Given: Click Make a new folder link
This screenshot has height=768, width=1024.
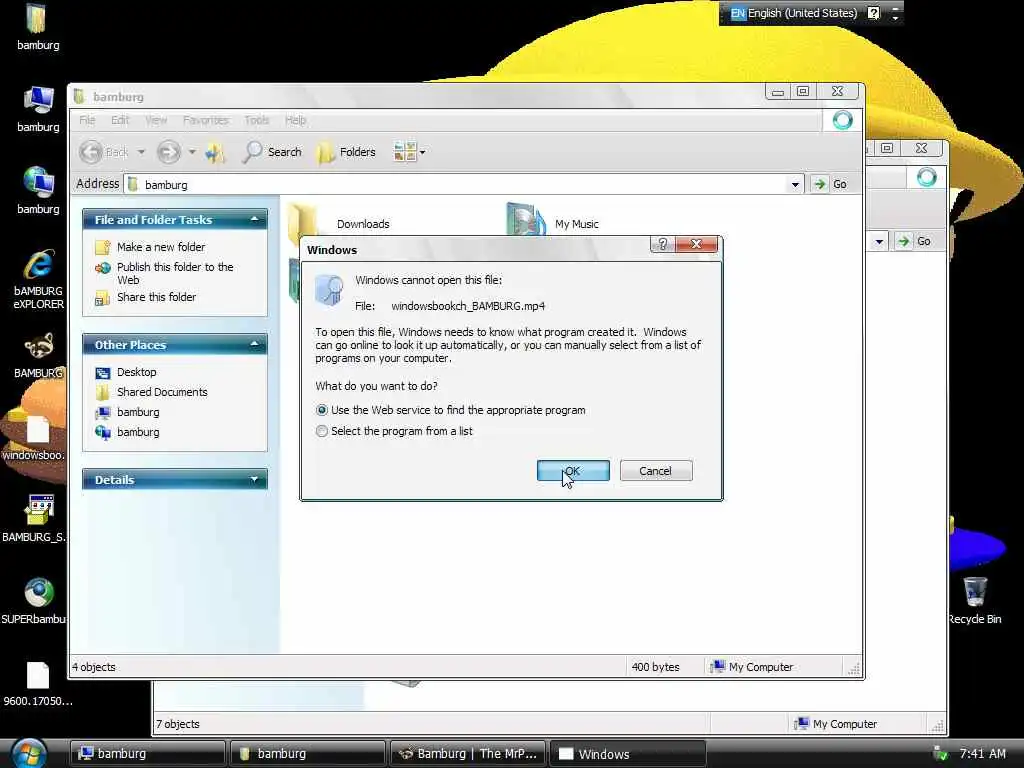Looking at the screenshot, I should 161,247.
